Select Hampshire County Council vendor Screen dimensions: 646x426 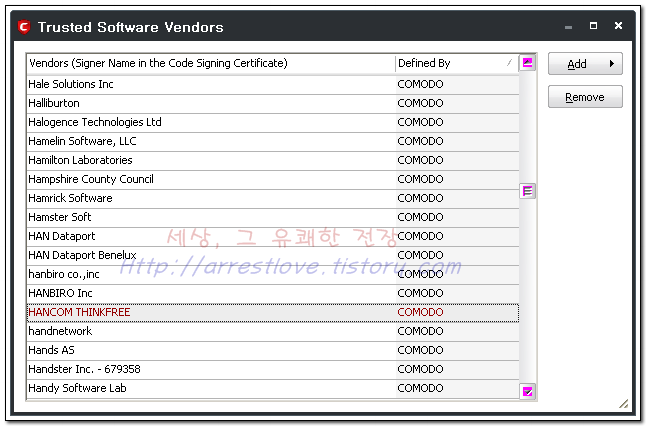point(273,179)
